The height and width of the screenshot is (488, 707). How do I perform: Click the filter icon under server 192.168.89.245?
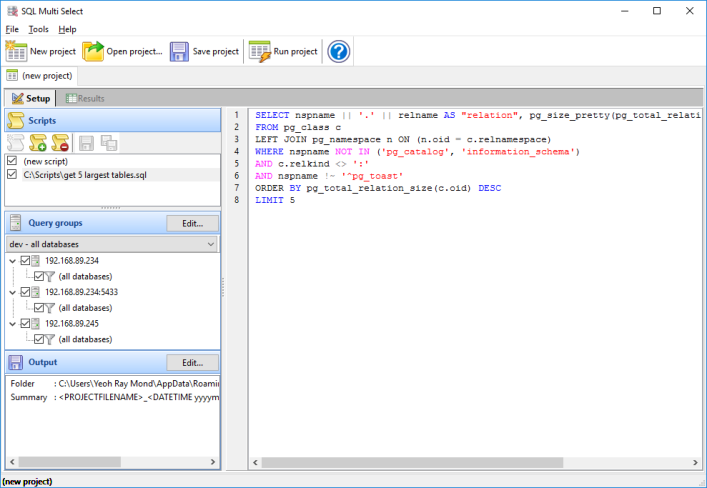48,340
